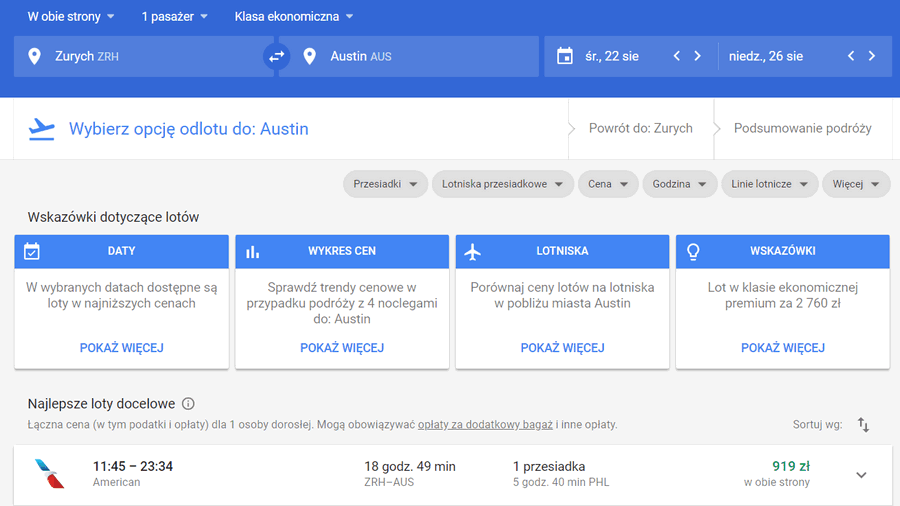Open the Przesiadki filter

coord(385,184)
